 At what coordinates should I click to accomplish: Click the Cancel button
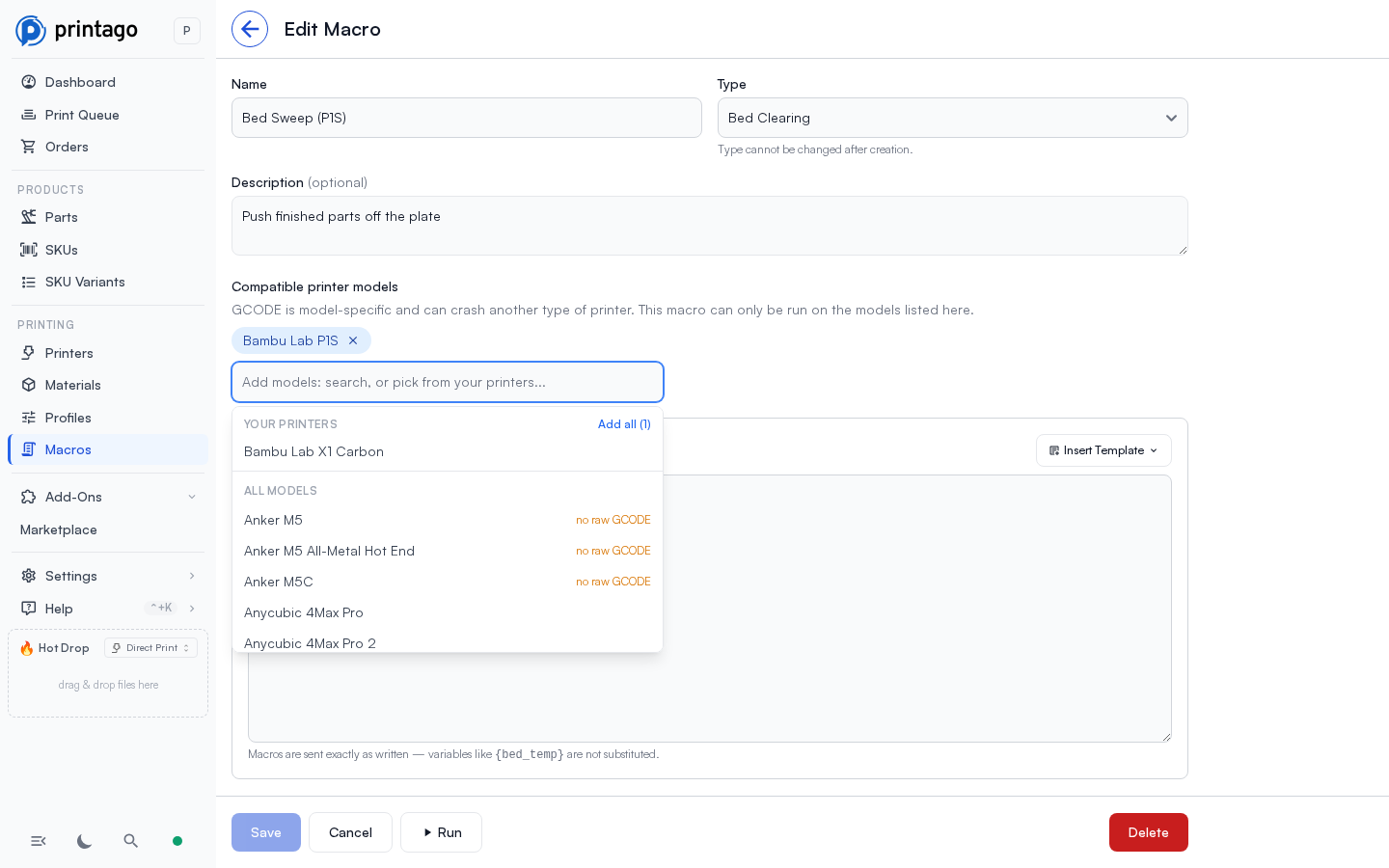pos(350,832)
